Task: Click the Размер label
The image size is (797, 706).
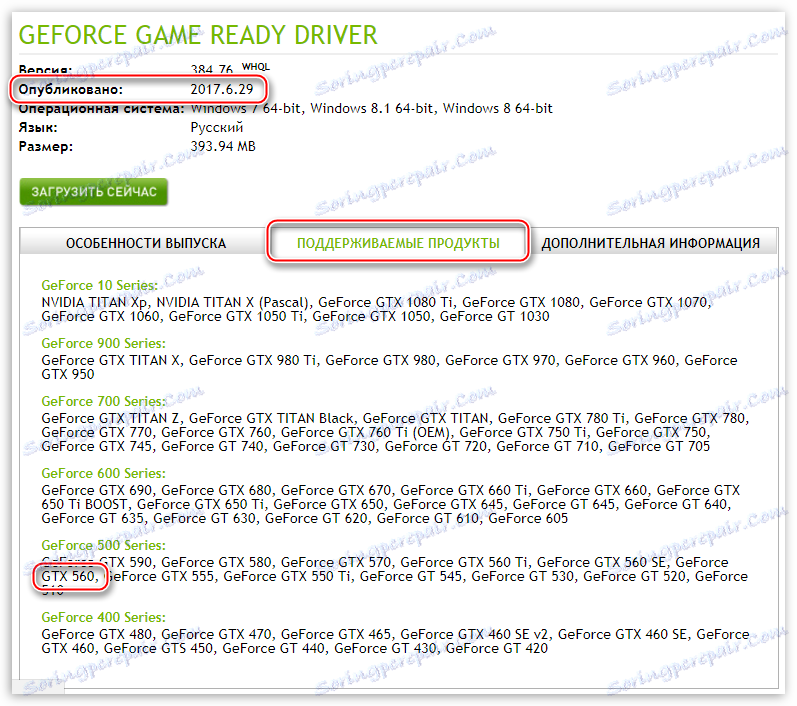Action: coord(46,147)
